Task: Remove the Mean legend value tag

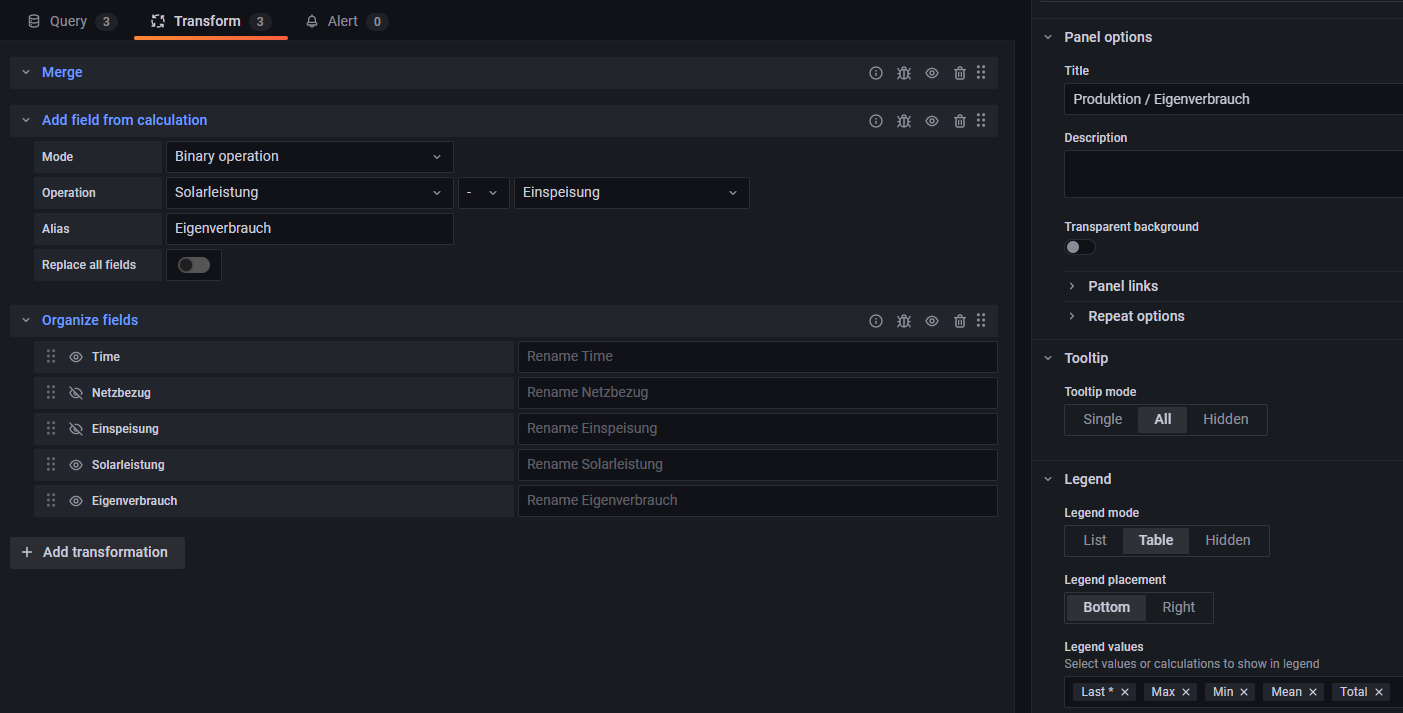Action: 1313,692
